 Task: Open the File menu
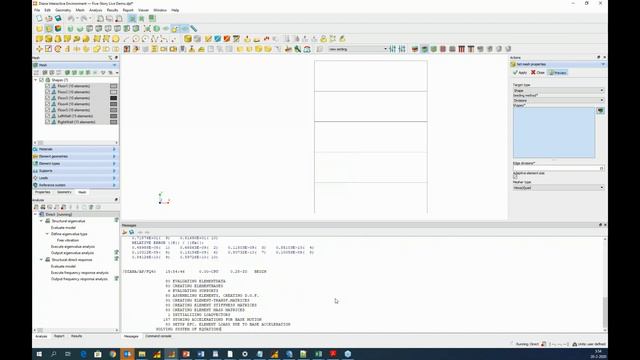pos(37,10)
